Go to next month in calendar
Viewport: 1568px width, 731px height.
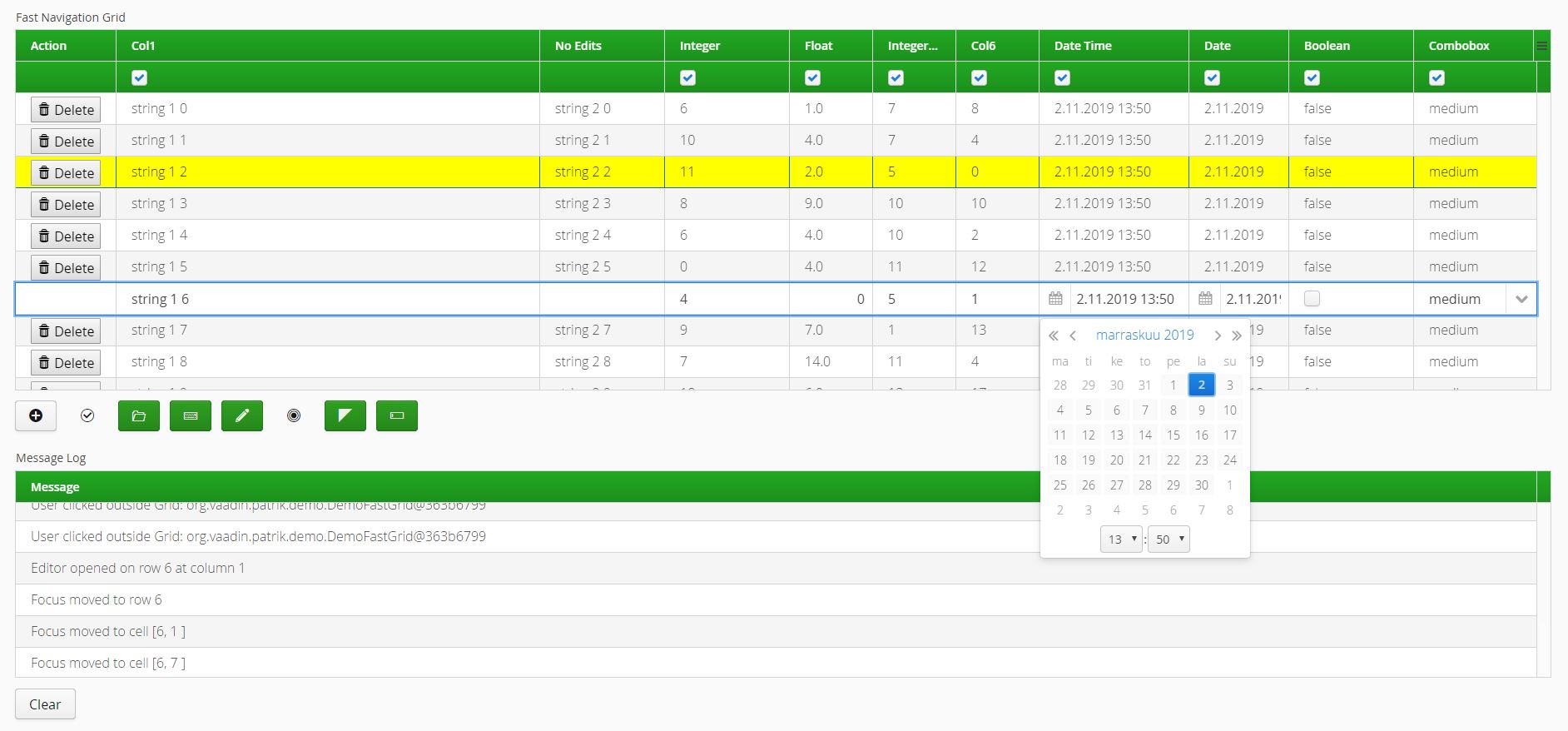(x=1218, y=336)
